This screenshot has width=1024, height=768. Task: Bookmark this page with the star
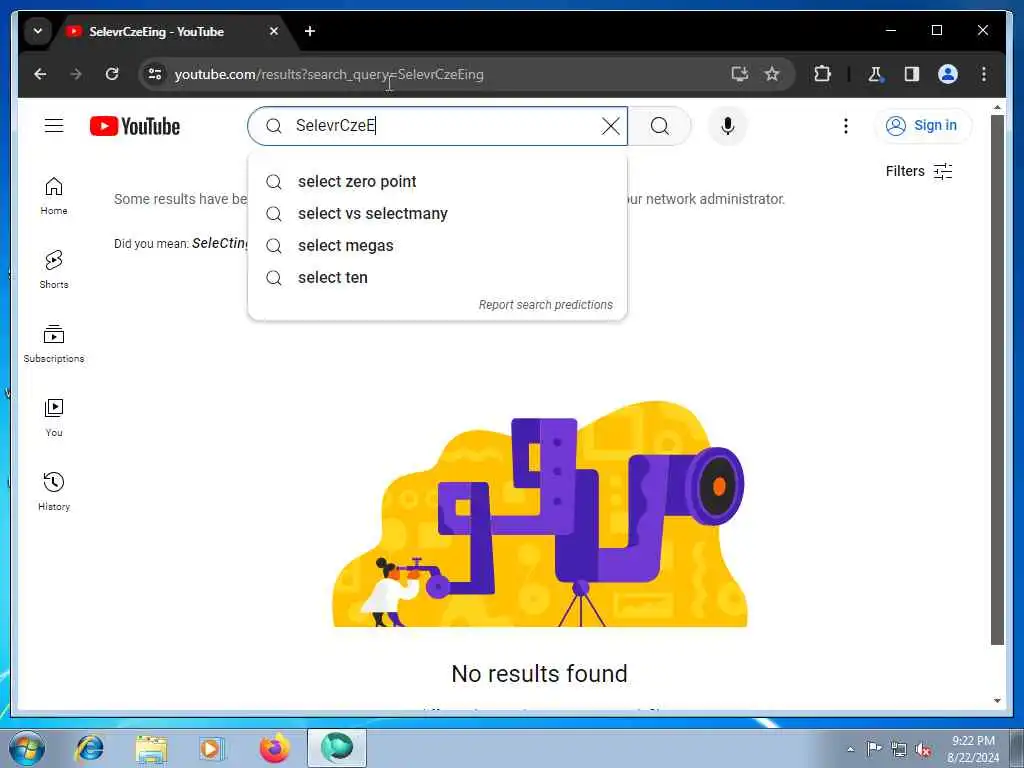[772, 74]
